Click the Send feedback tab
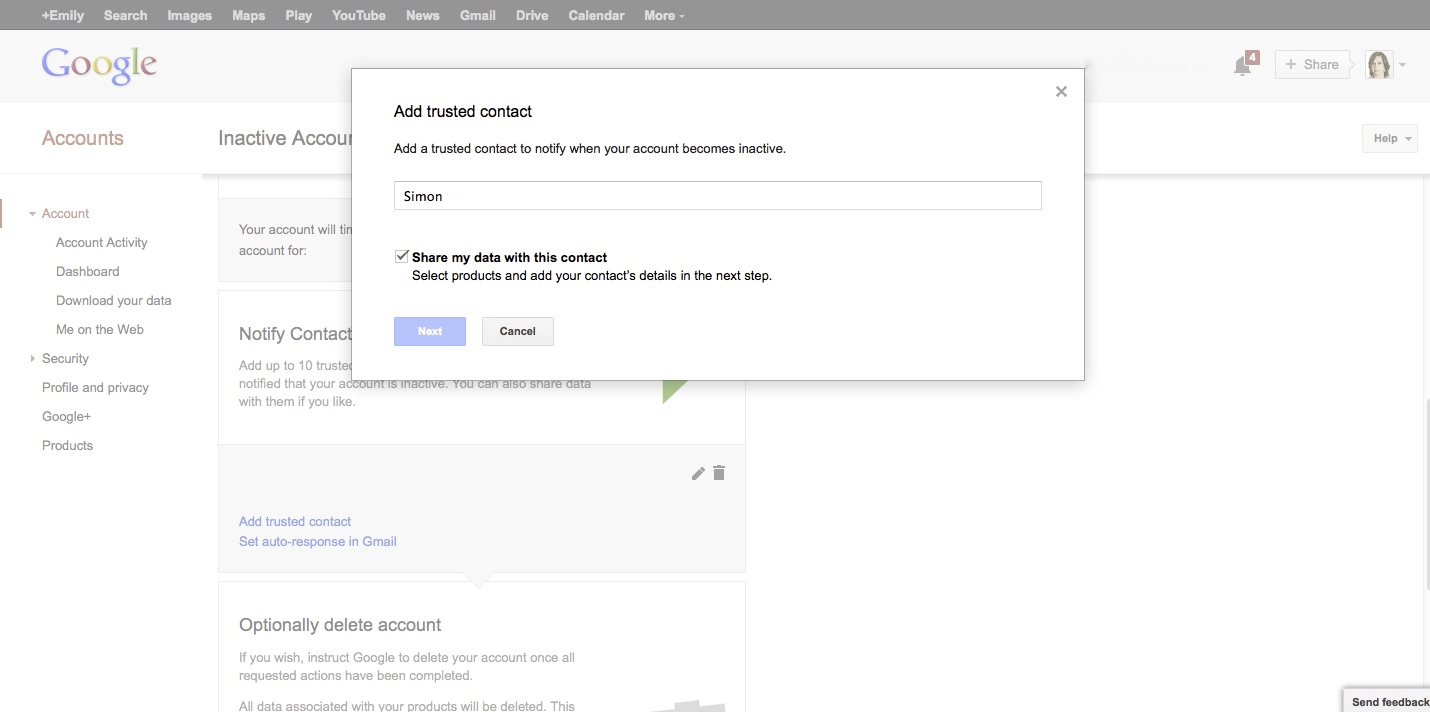The height and width of the screenshot is (712, 1430). click(x=1389, y=702)
